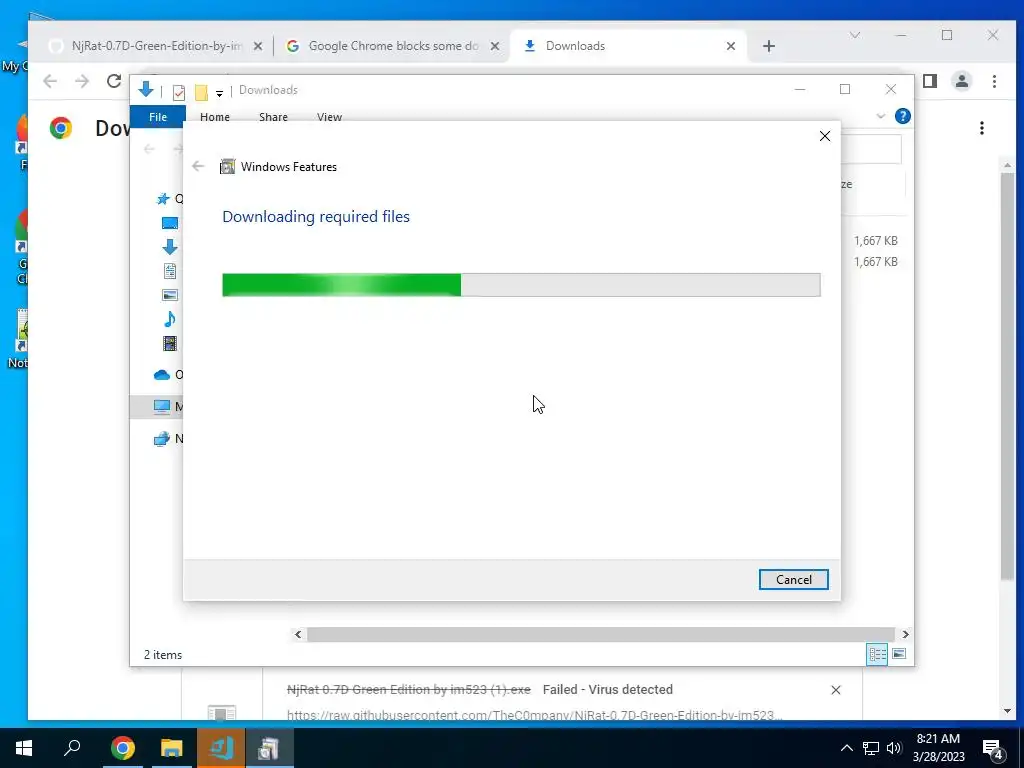Click Chrome forward arrow
1024x768 pixels.
(x=82, y=81)
